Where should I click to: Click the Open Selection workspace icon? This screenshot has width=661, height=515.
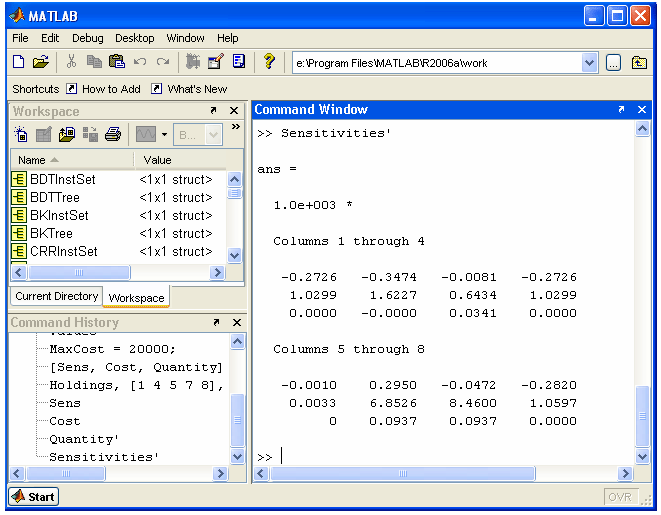point(43,135)
